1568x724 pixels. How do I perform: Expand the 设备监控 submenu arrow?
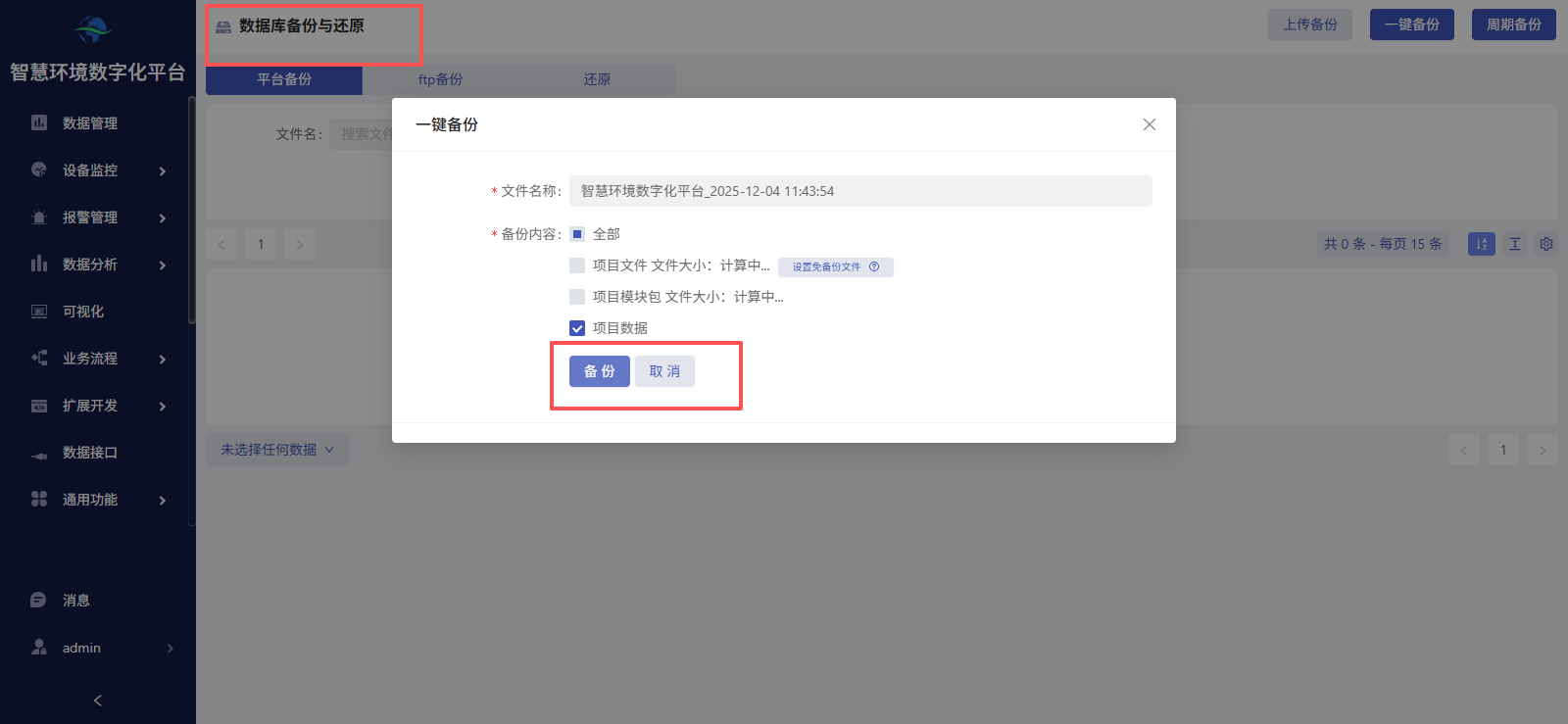163,171
